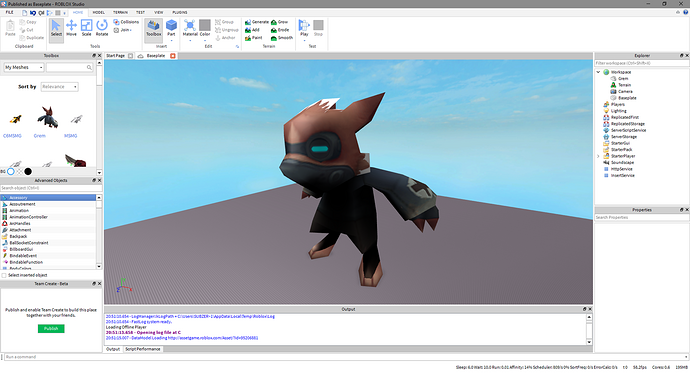Click the terrain Add tool
This screenshot has width=690, height=373.
point(253,30)
